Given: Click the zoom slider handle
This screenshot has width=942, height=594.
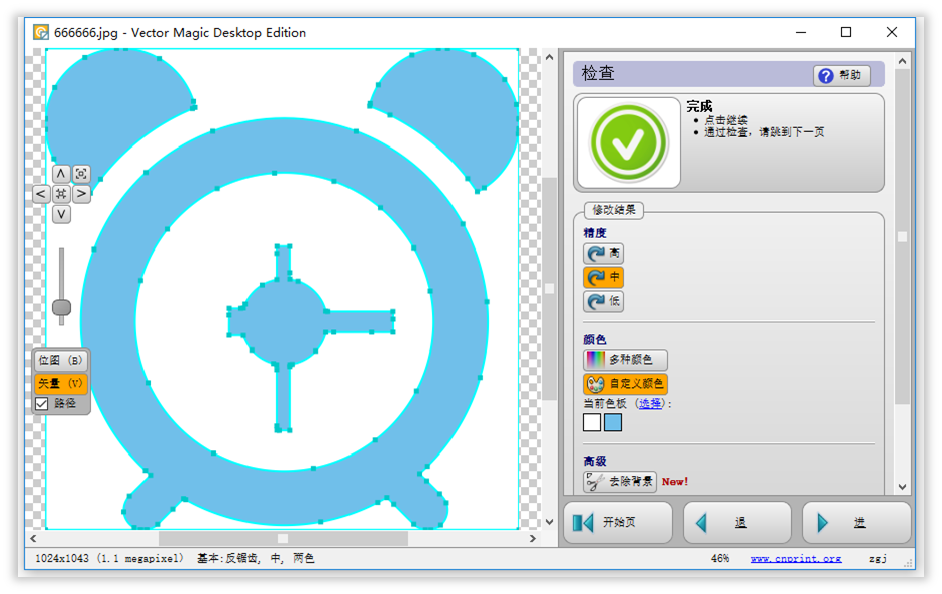Looking at the screenshot, I should click(61, 308).
